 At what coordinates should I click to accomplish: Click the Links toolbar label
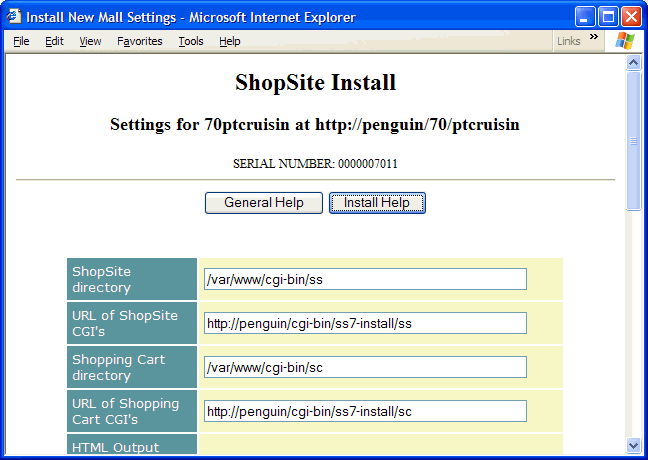[x=568, y=41]
